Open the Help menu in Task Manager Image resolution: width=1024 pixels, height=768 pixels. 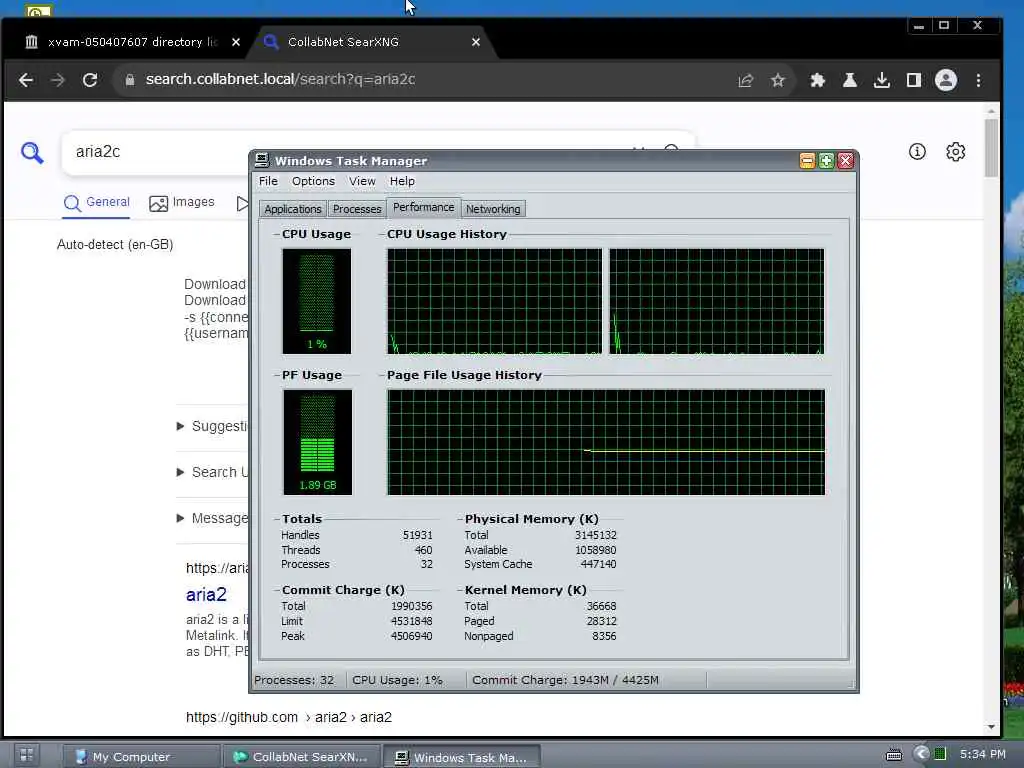click(402, 181)
